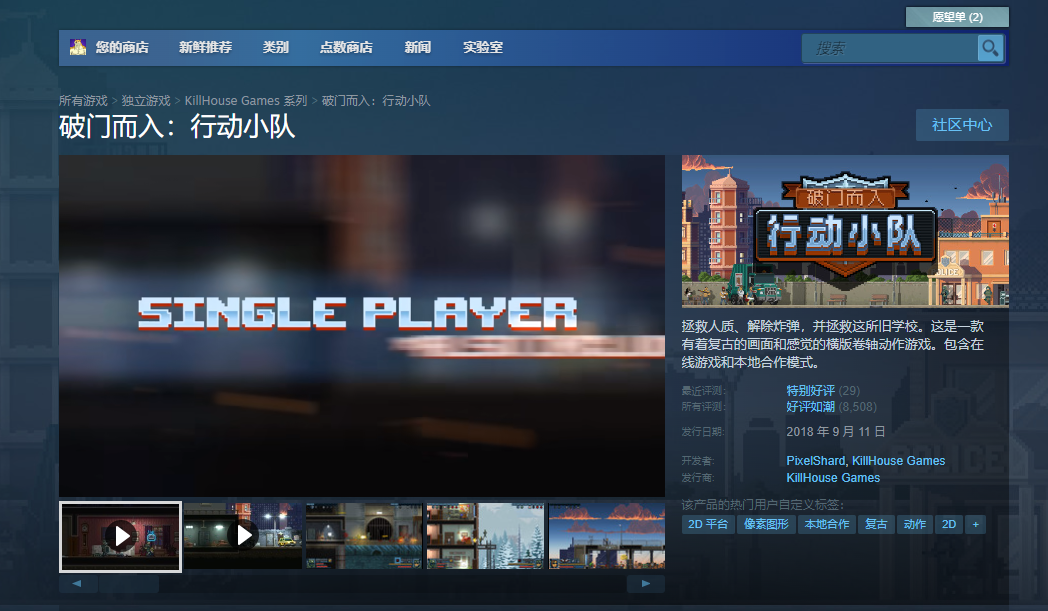The width and height of the screenshot is (1048, 611).
Task: Select the 像素图形 tag
Action: point(766,524)
